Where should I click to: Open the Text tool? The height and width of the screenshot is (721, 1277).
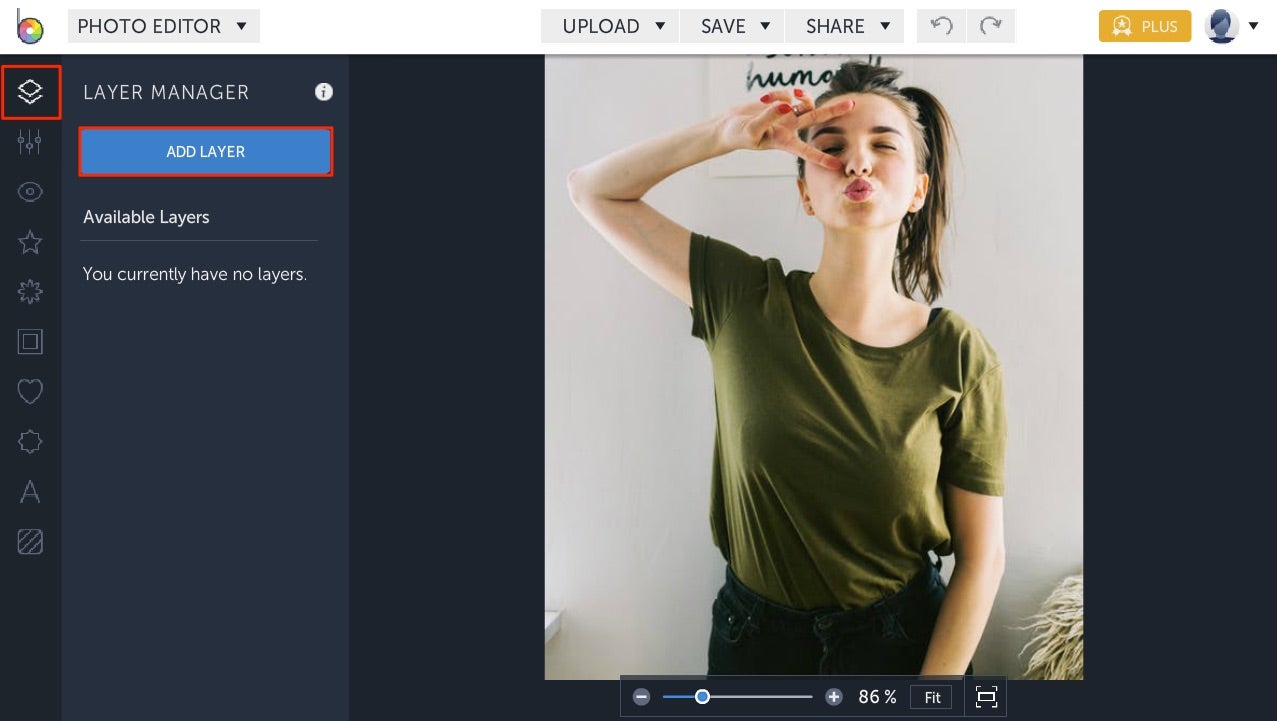pos(30,491)
